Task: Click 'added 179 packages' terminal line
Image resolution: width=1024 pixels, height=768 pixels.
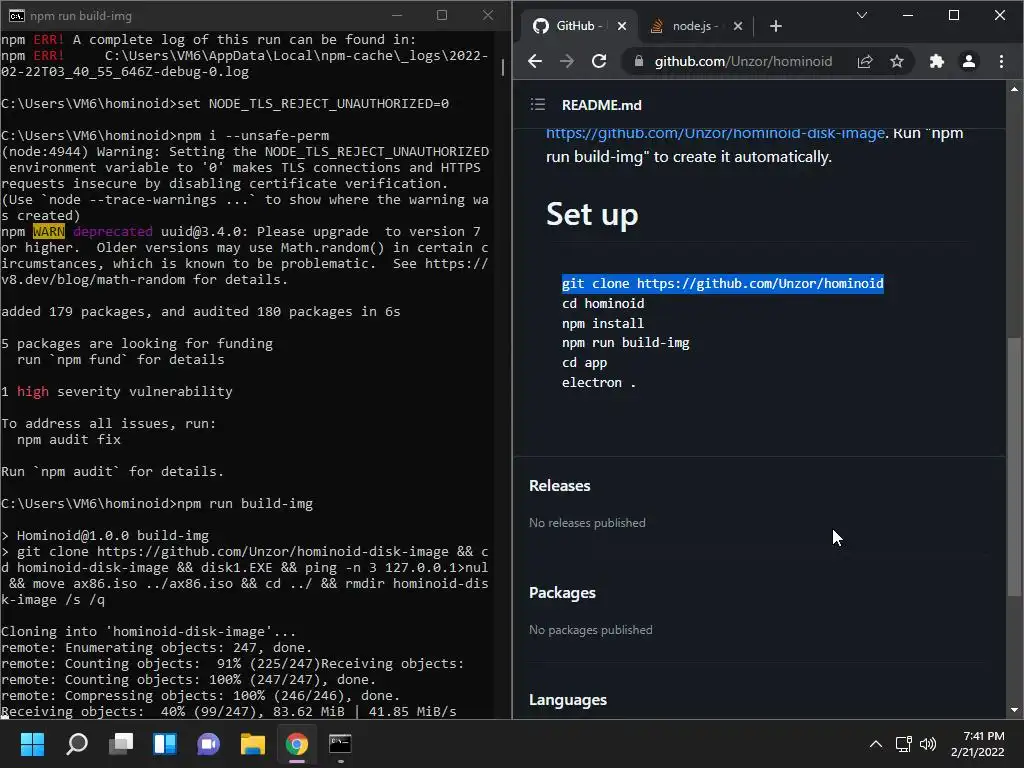Action: (200, 312)
